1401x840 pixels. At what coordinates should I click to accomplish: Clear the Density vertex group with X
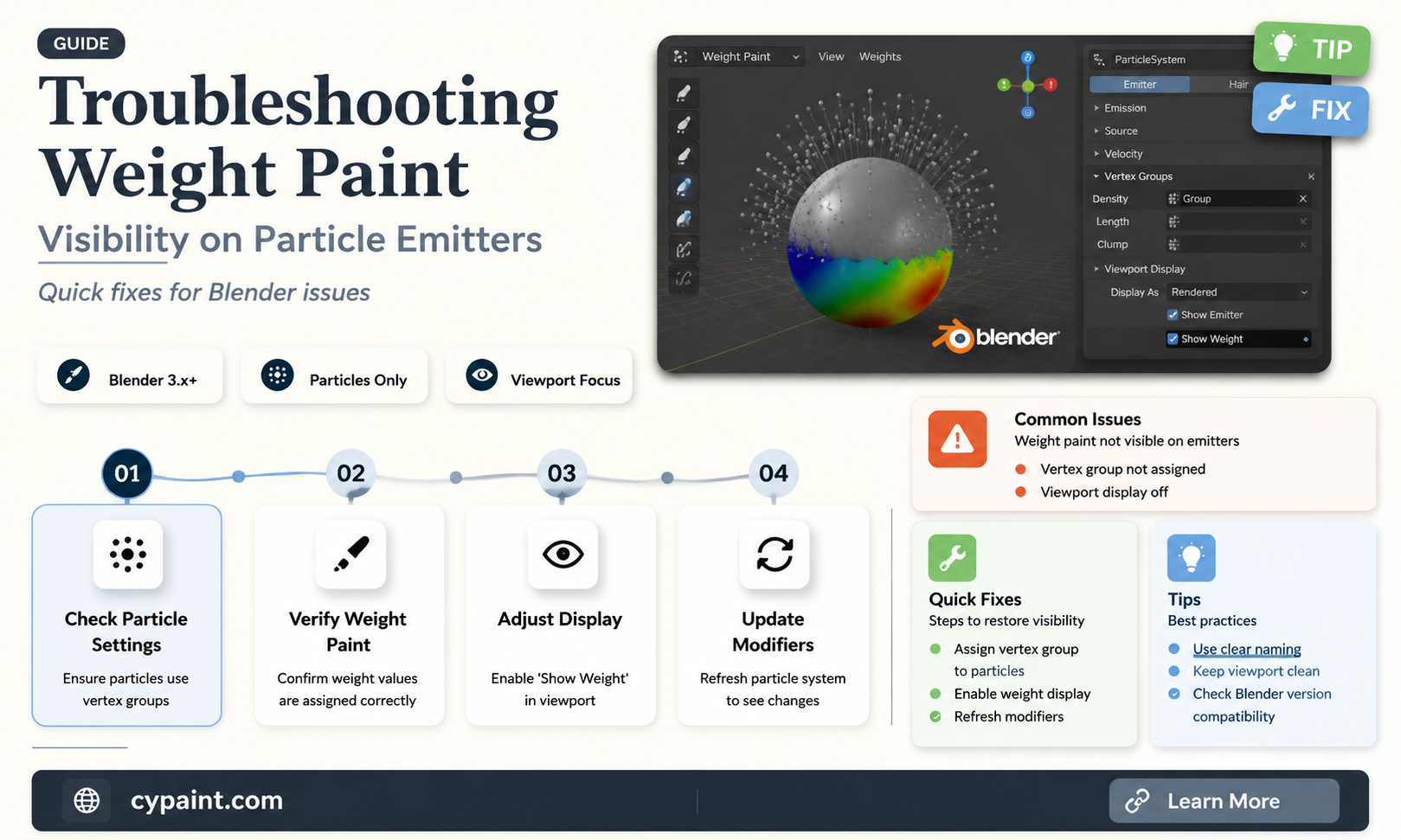coord(1302,199)
